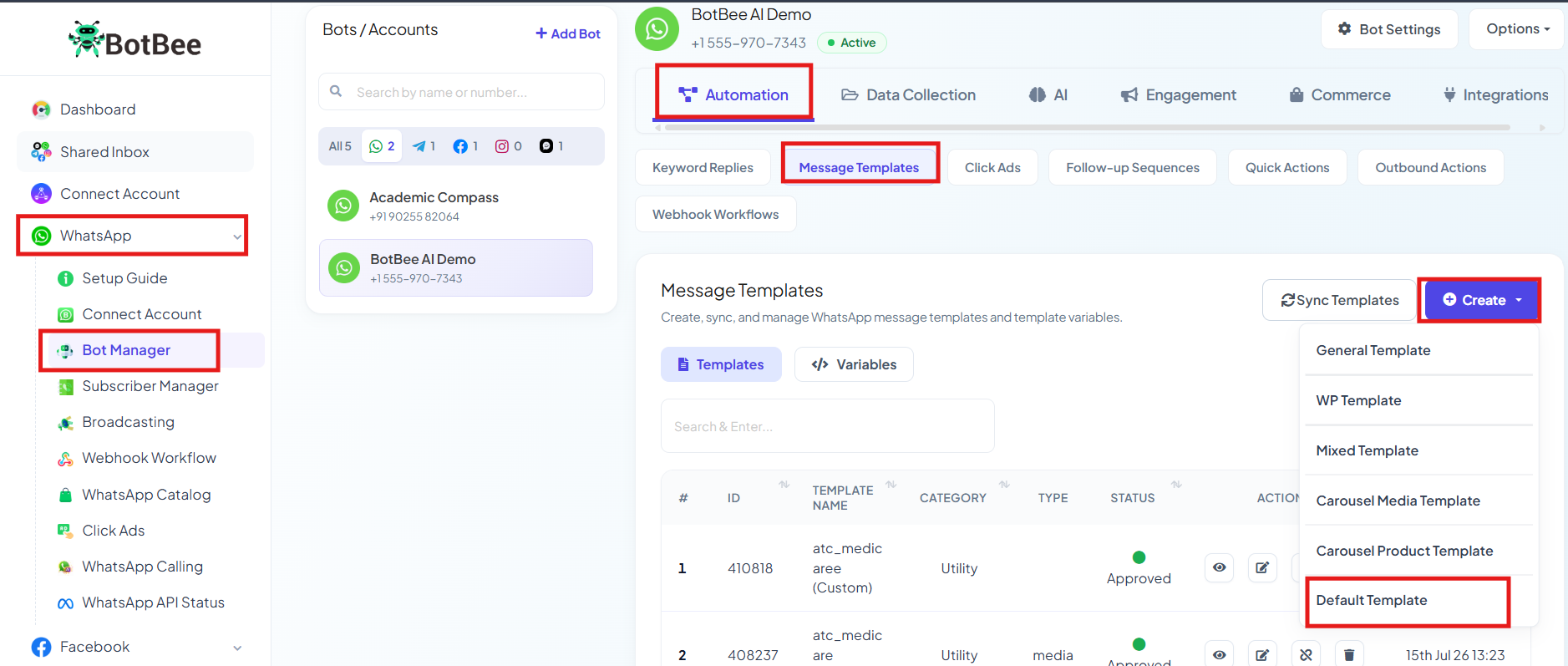Viewport: 1568px width, 666px height.
Task: Click the BotBee logo
Action: click(x=134, y=40)
